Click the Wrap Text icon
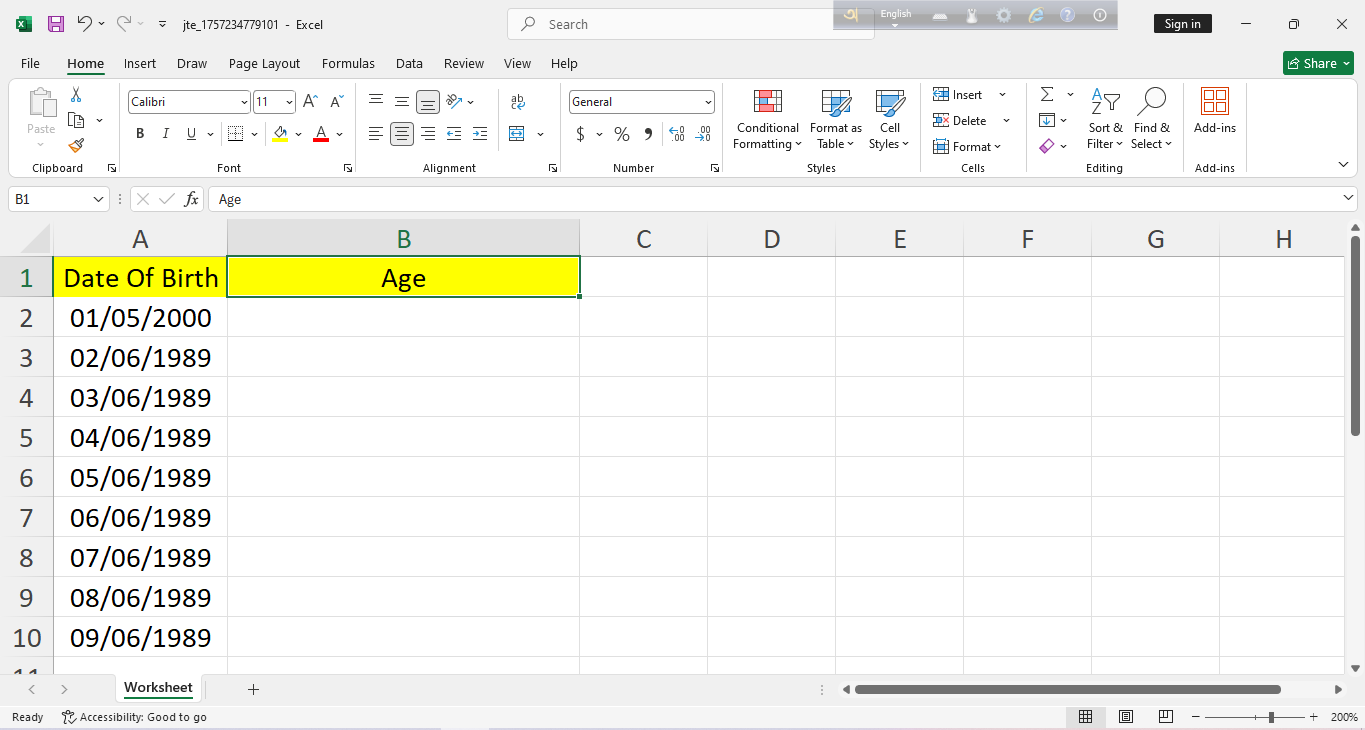 [517, 102]
